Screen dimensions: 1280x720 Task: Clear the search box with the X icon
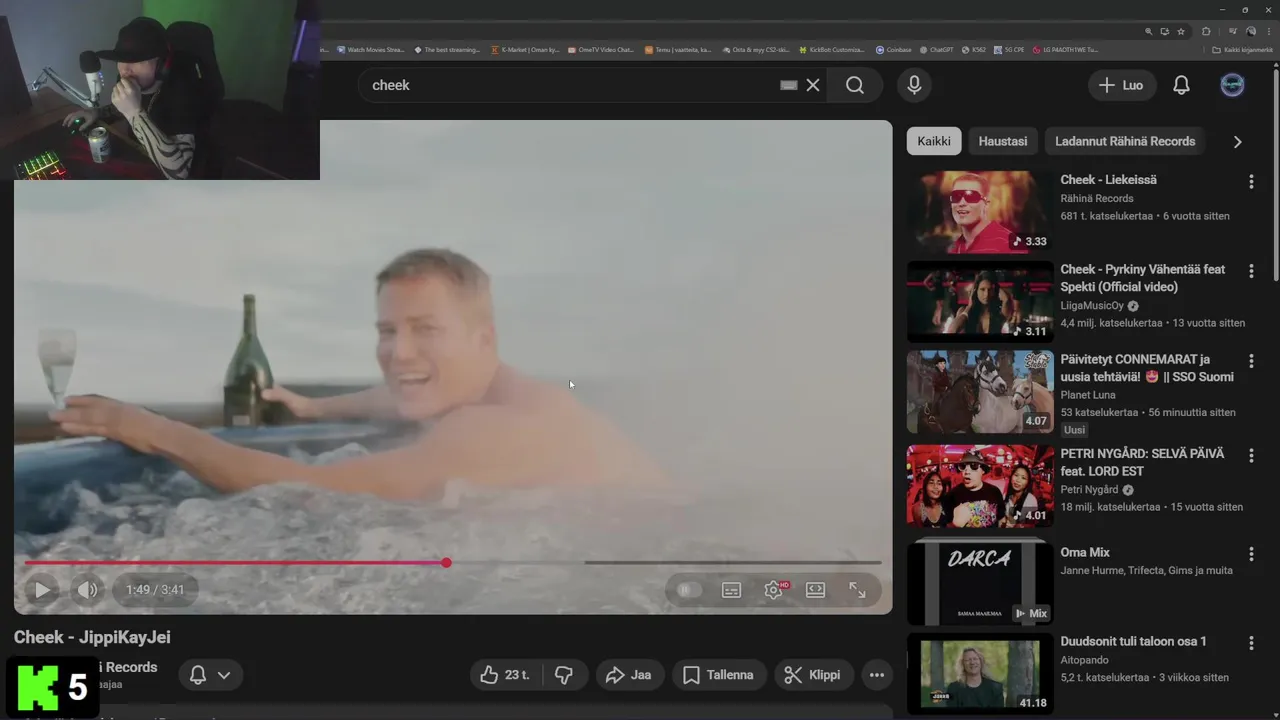coord(813,85)
